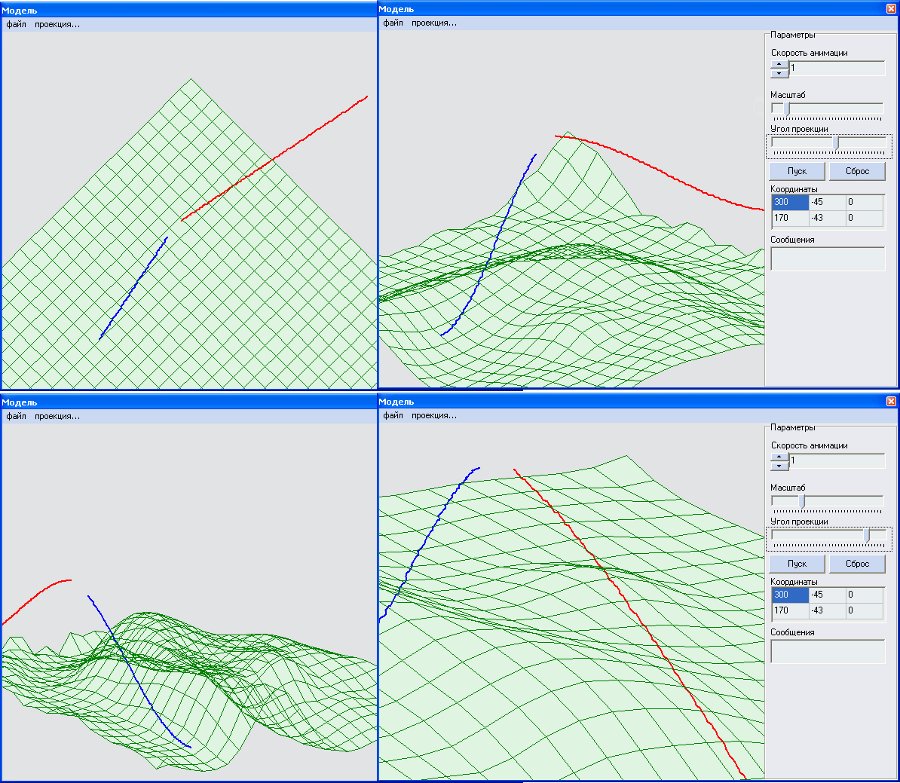Close the upper-right Модель window
The height and width of the screenshot is (783, 900).
pos(891,9)
